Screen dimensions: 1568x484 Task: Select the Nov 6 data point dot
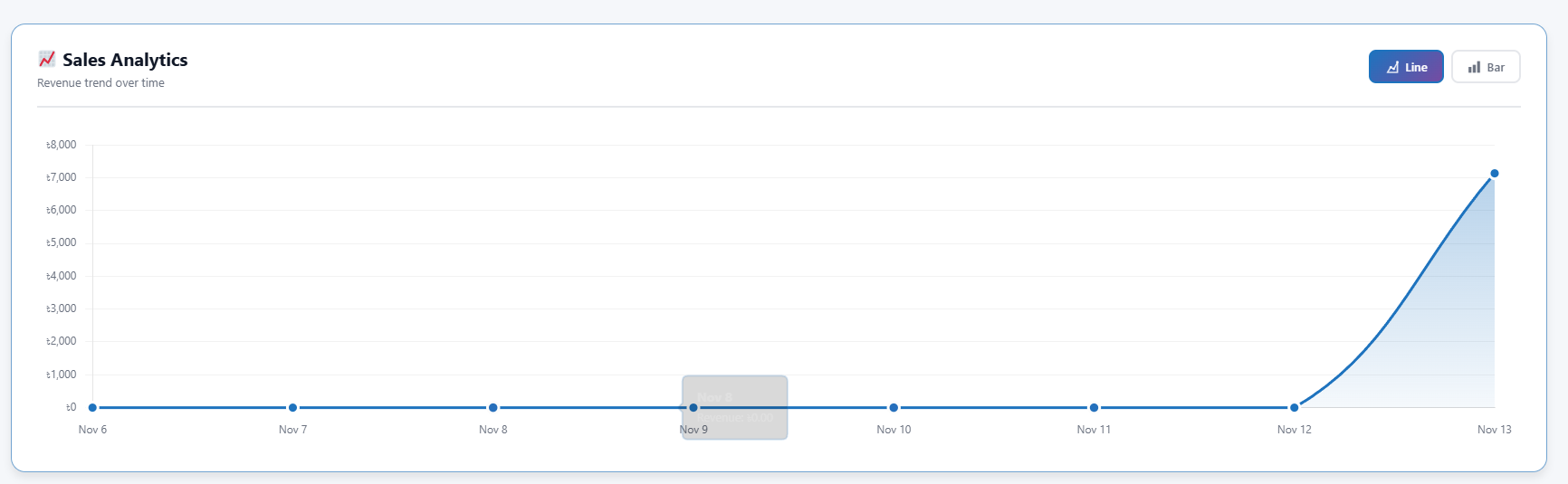92,408
